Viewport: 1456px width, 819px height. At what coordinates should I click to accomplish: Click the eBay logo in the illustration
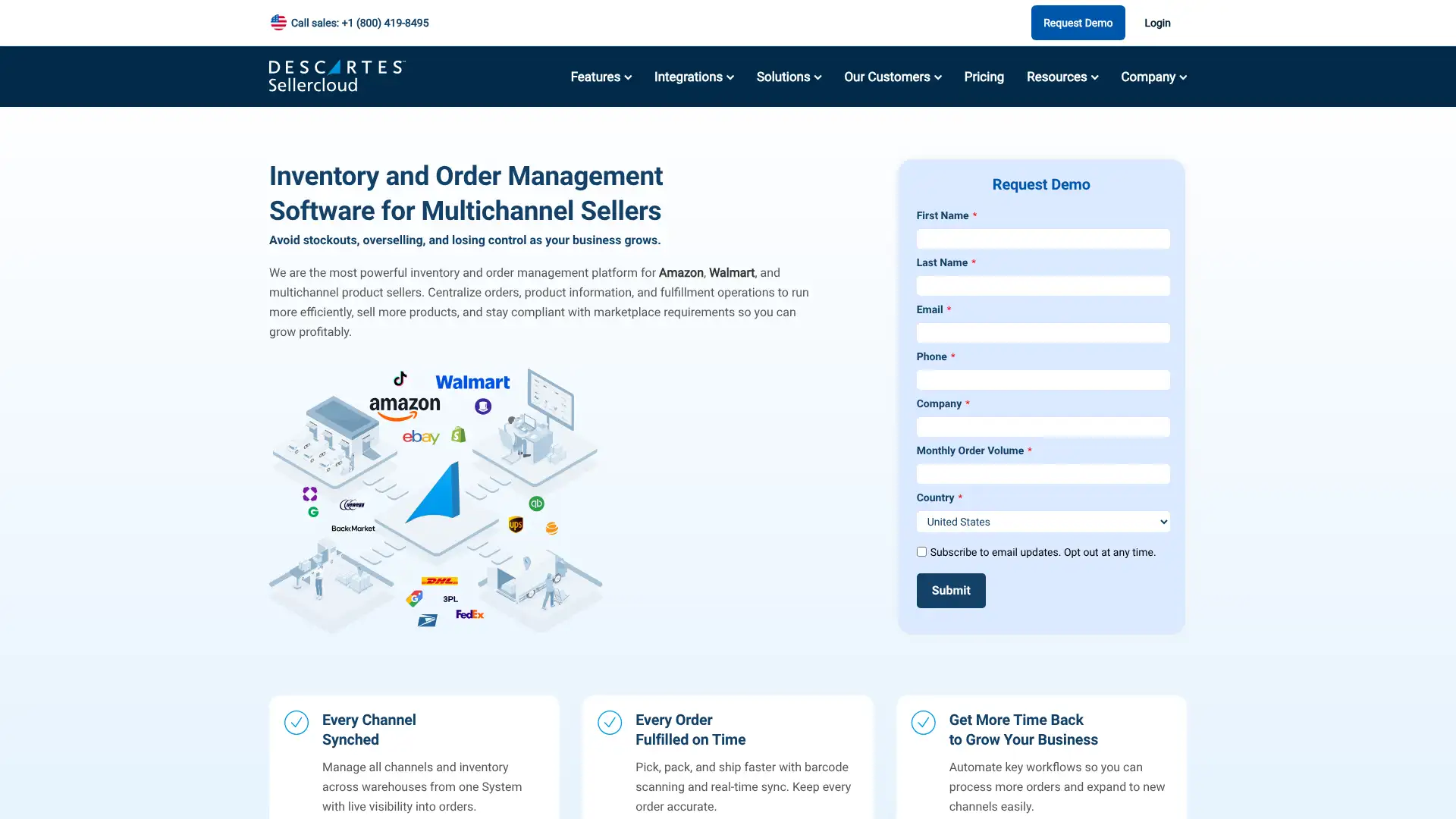tap(421, 437)
